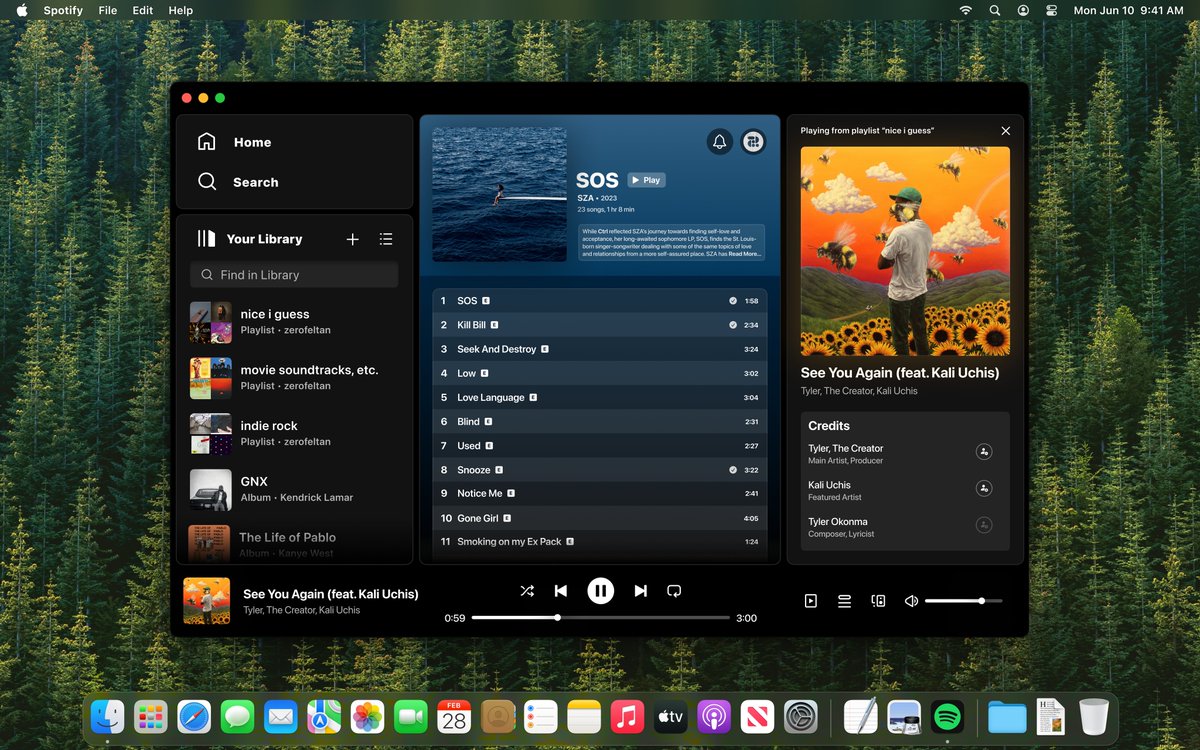Follow Kali Uchis in Credits
This screenshot has height=750, width=1200.
tap(984, 489)
